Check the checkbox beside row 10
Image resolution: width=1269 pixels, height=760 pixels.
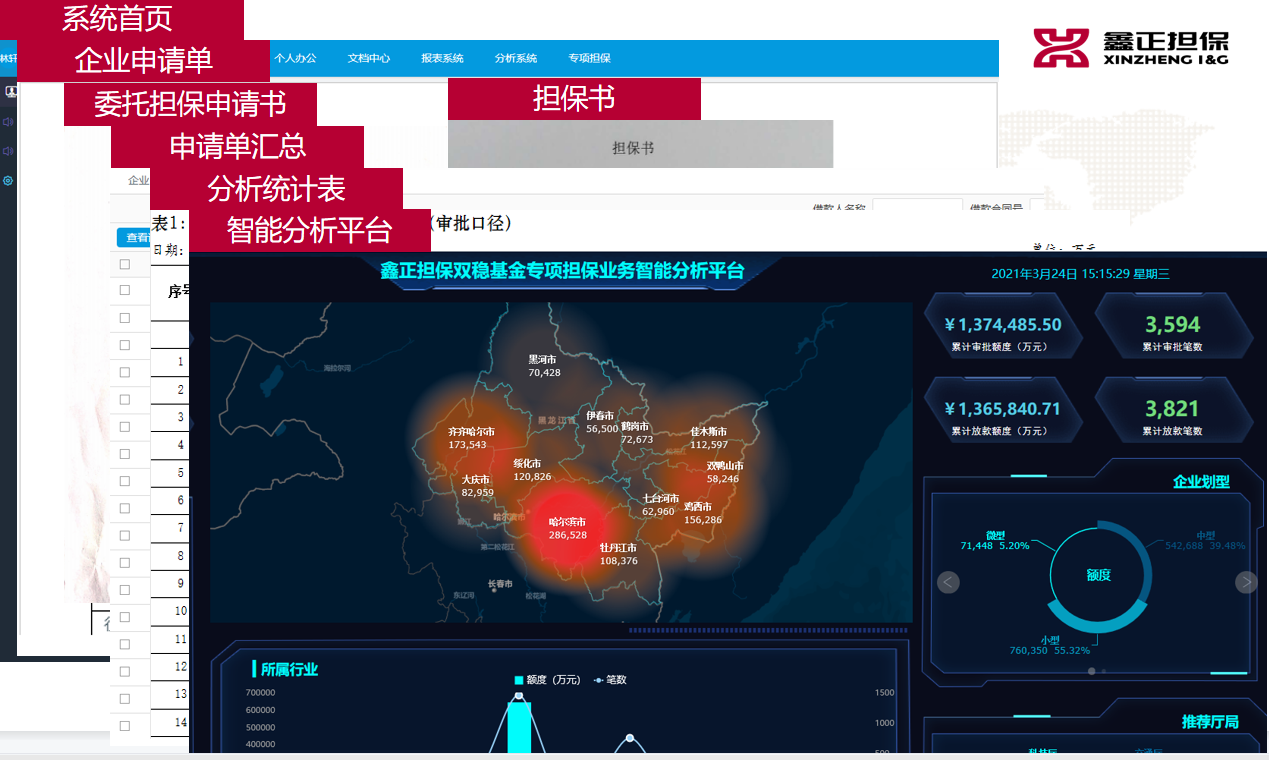click(x=125, y=617)
